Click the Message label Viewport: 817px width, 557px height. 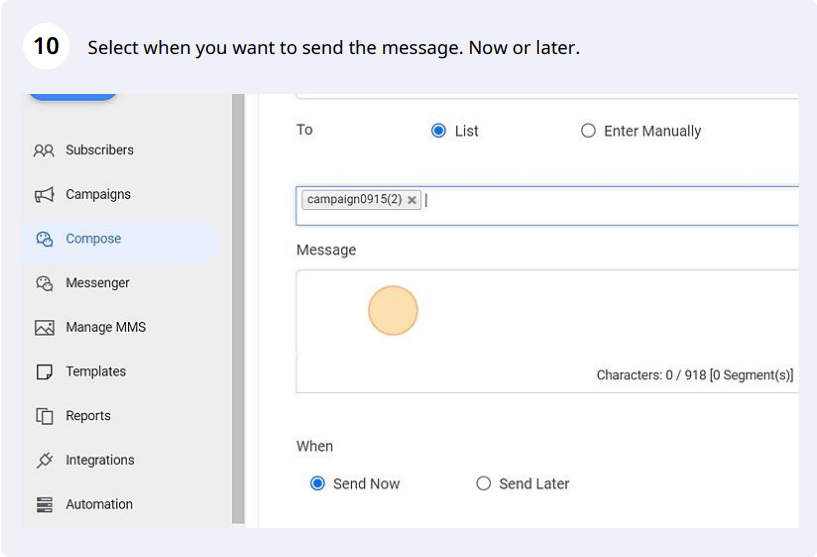click(x=326, y=250)
